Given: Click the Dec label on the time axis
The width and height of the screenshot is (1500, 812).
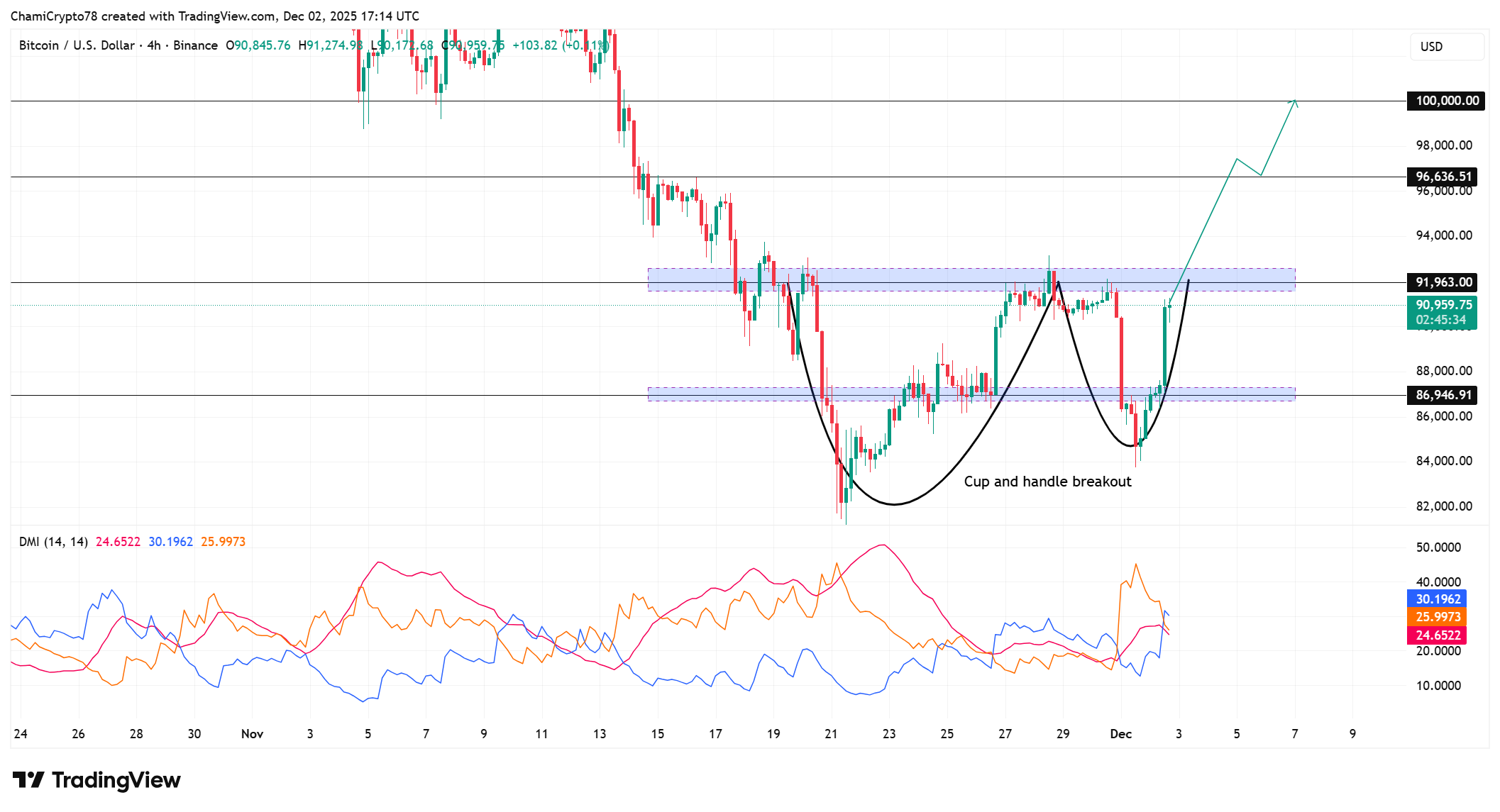Looking at the screenshot, I should [x=1121, y=734].
